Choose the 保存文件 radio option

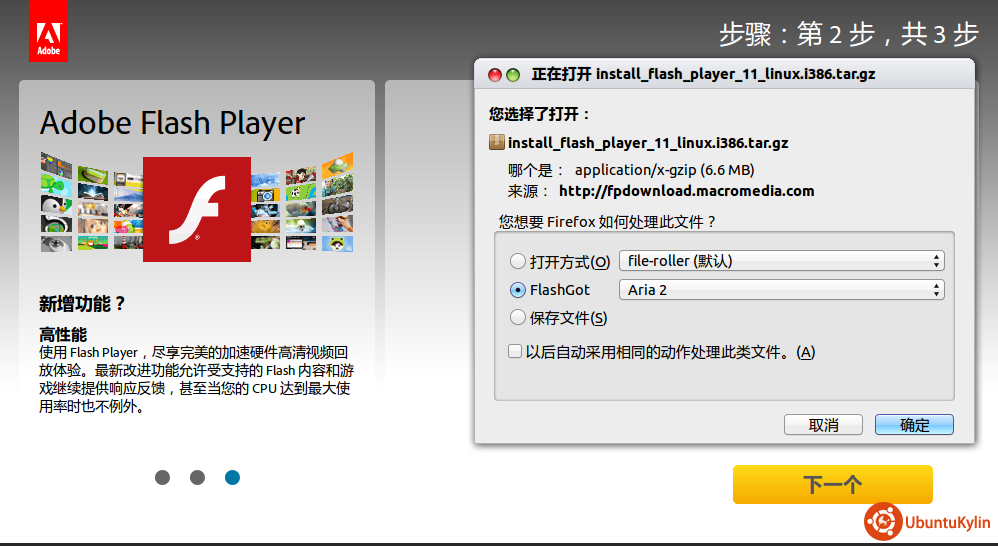518,318
